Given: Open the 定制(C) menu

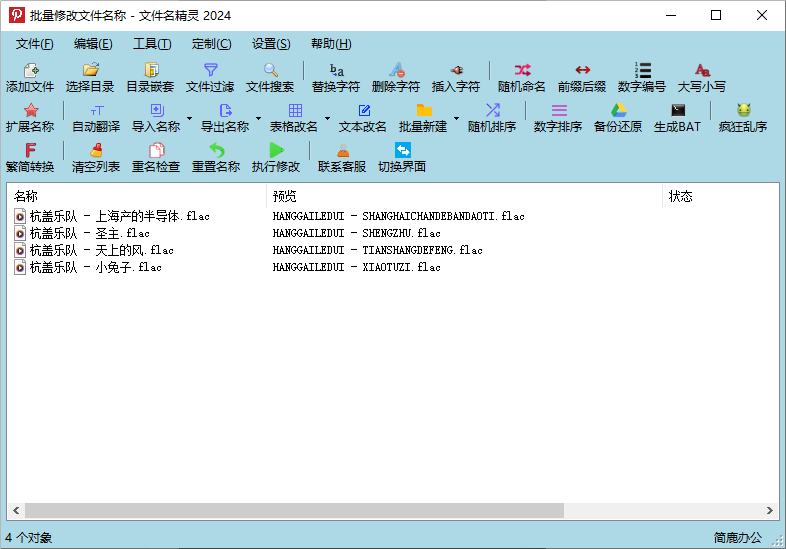Looking at the screenshot, I should point(212,44).
